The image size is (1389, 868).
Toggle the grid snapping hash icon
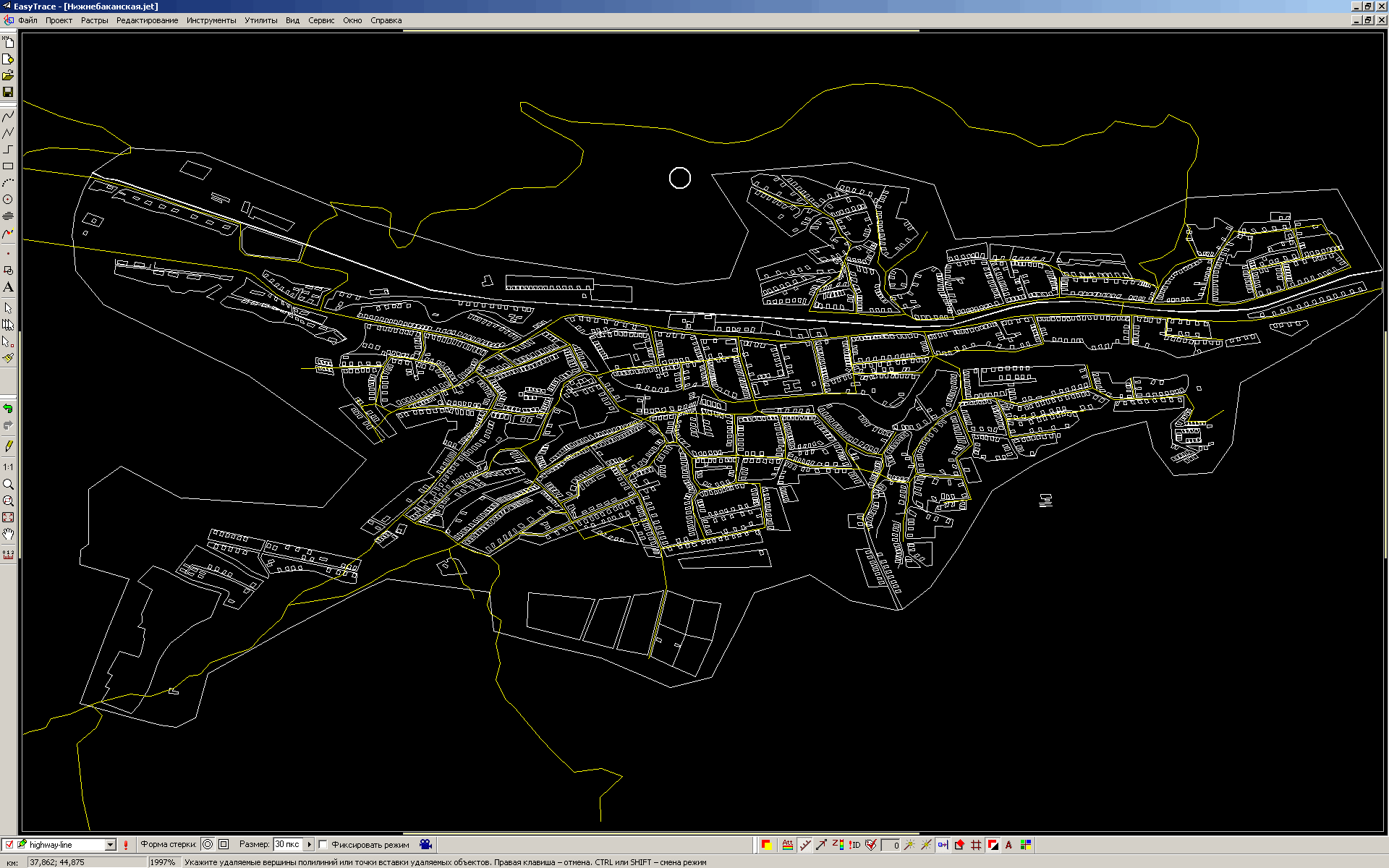tap(976, 844)
